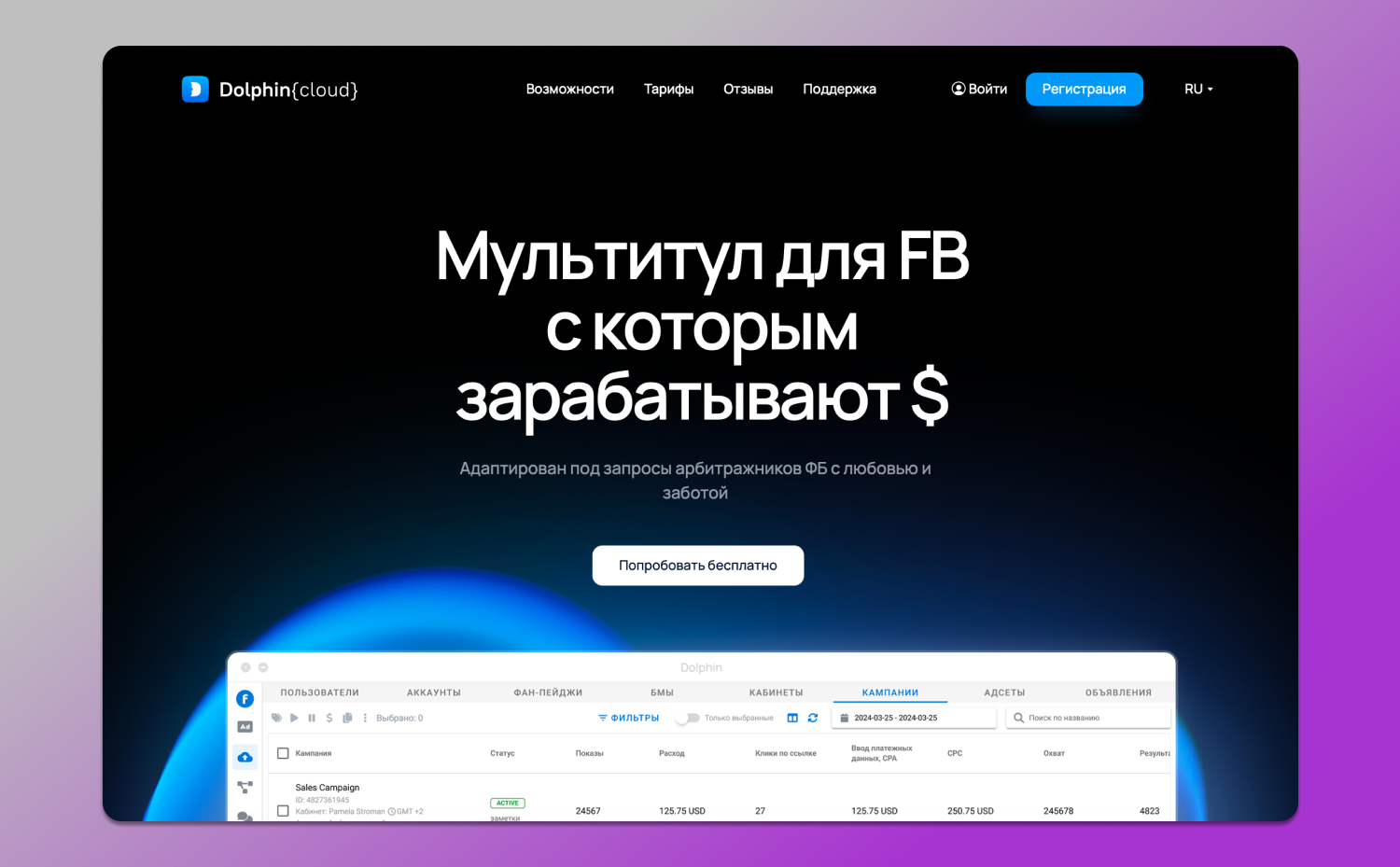
Task: Click the Попробовать бесплатно button
Action: pyautogui.click(x=697, y=565)
